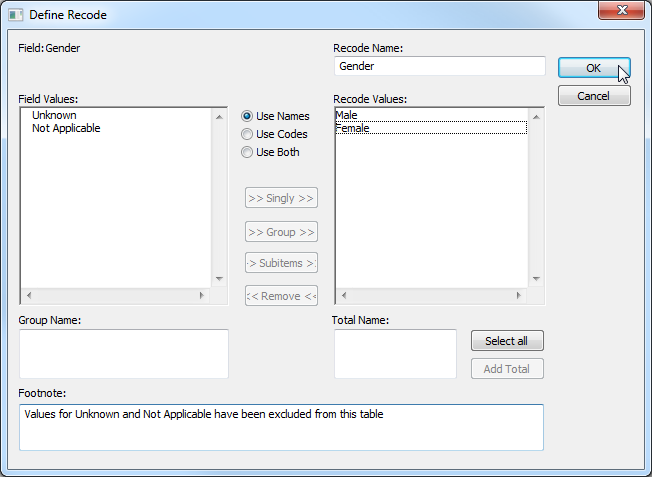
Task: Select Male in Recode Values list
Action: coord(347,116)
